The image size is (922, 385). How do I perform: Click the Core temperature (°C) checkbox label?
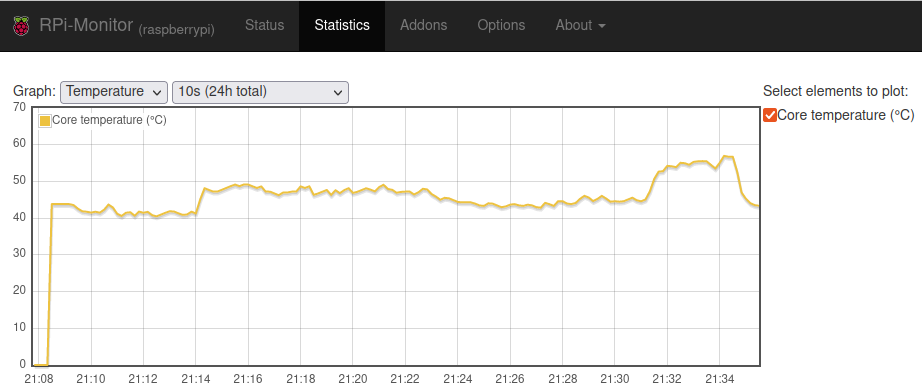[846, 115]
